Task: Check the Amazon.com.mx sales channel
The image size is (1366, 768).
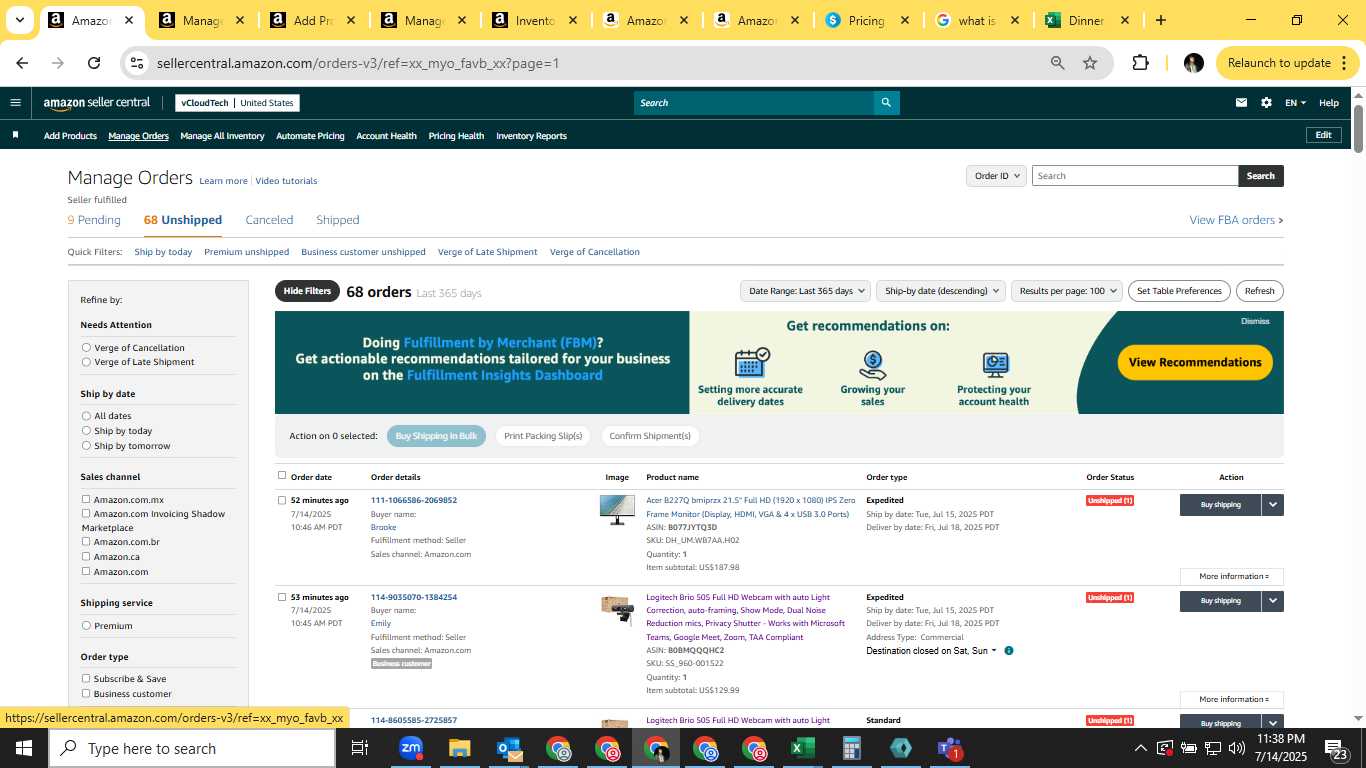Action: tap(86, 499)
